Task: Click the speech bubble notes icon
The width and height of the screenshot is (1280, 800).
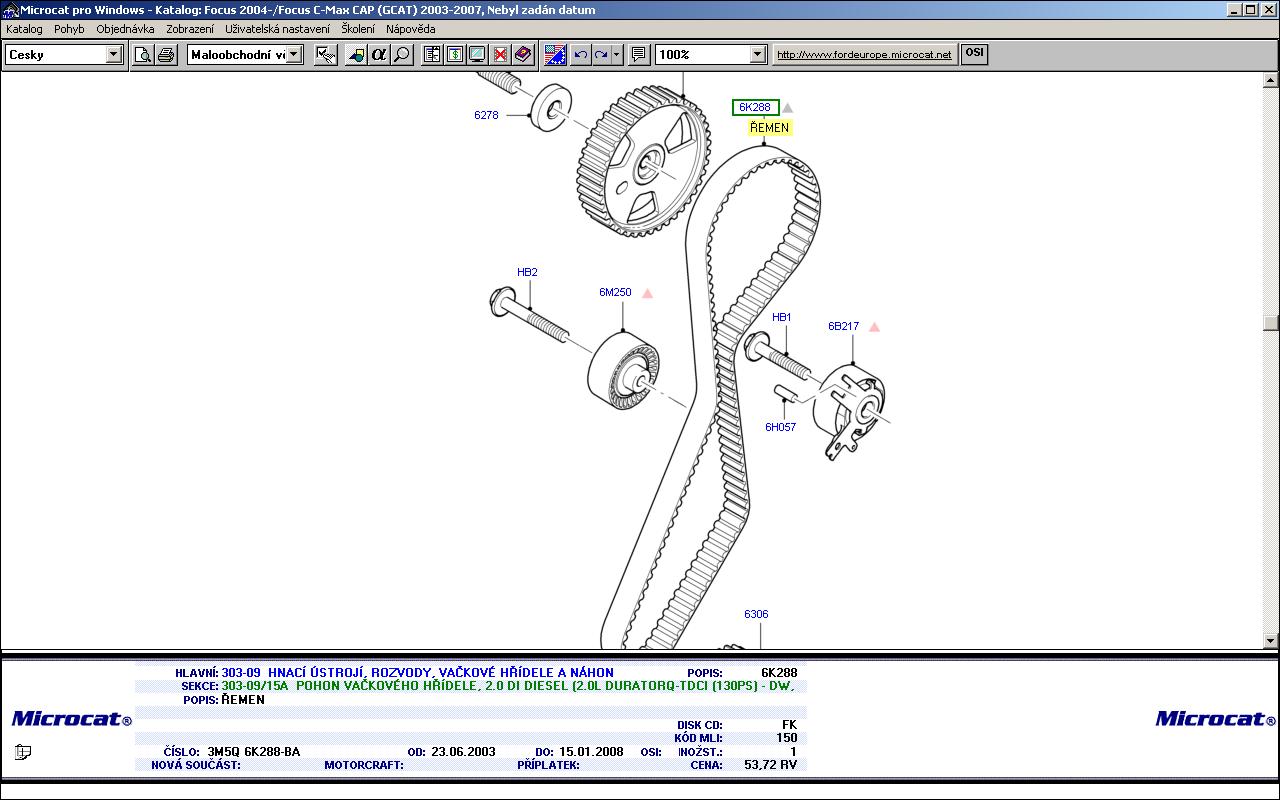Action: [x=639, y=55]
